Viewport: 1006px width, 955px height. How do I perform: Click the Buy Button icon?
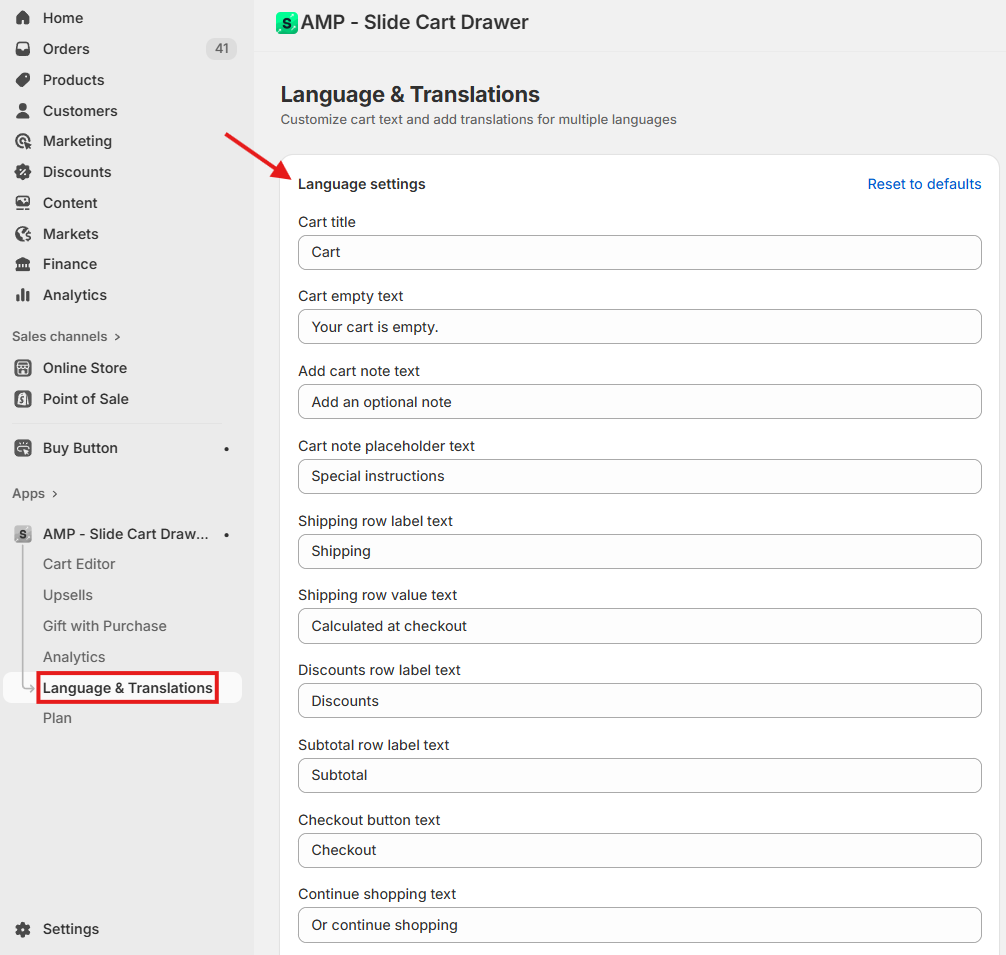[x=23, y=448]
